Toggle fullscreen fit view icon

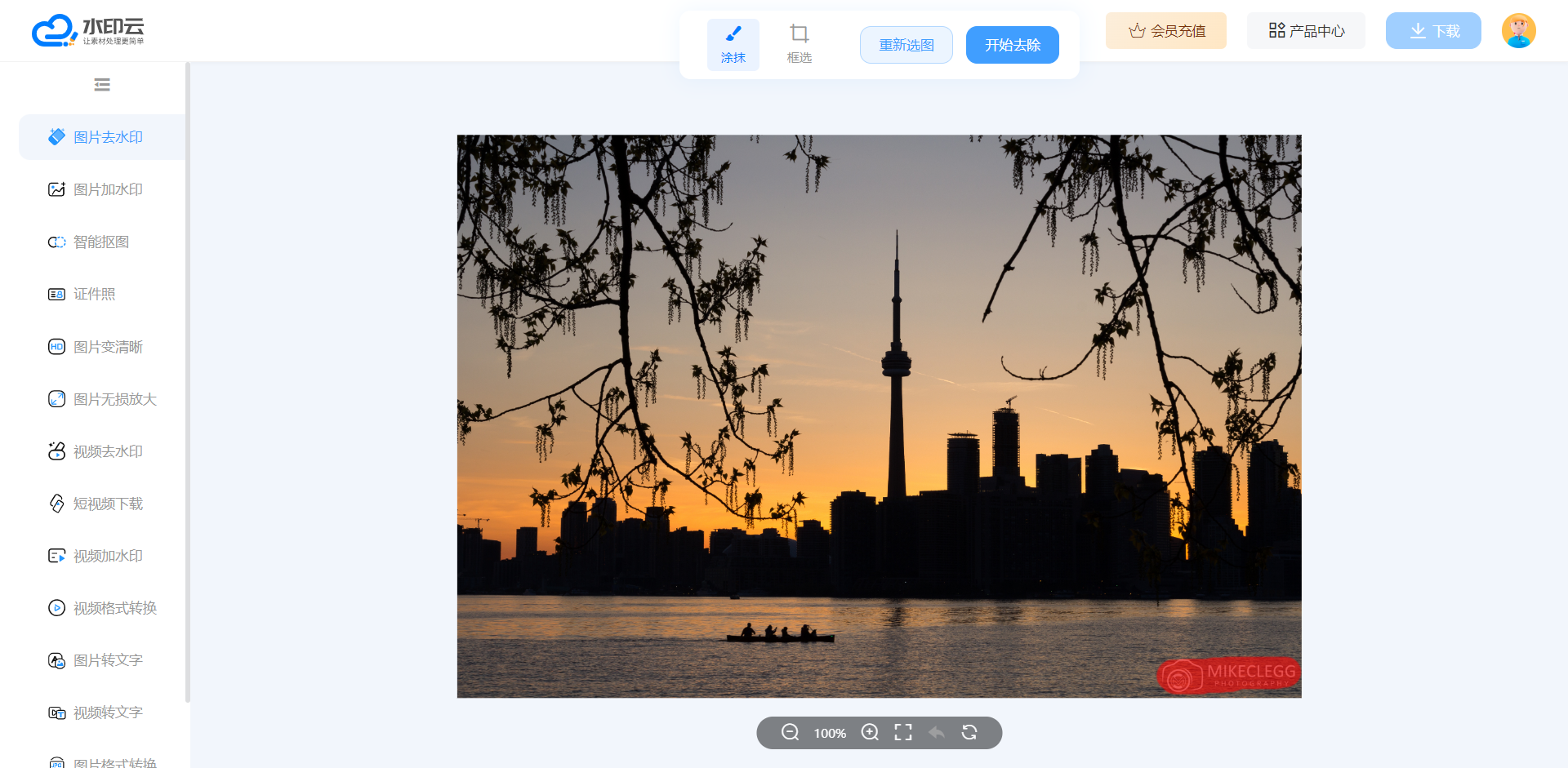(x=902, y=732)
